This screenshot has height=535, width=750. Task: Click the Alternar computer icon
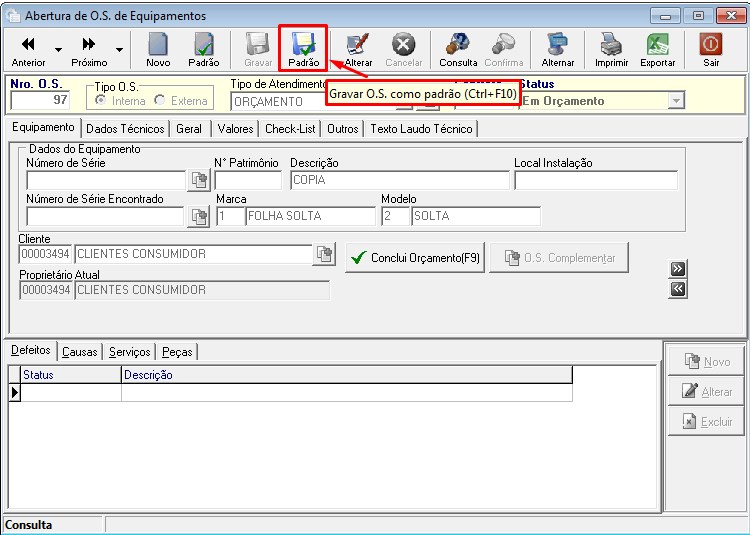[x=558, y=45]
